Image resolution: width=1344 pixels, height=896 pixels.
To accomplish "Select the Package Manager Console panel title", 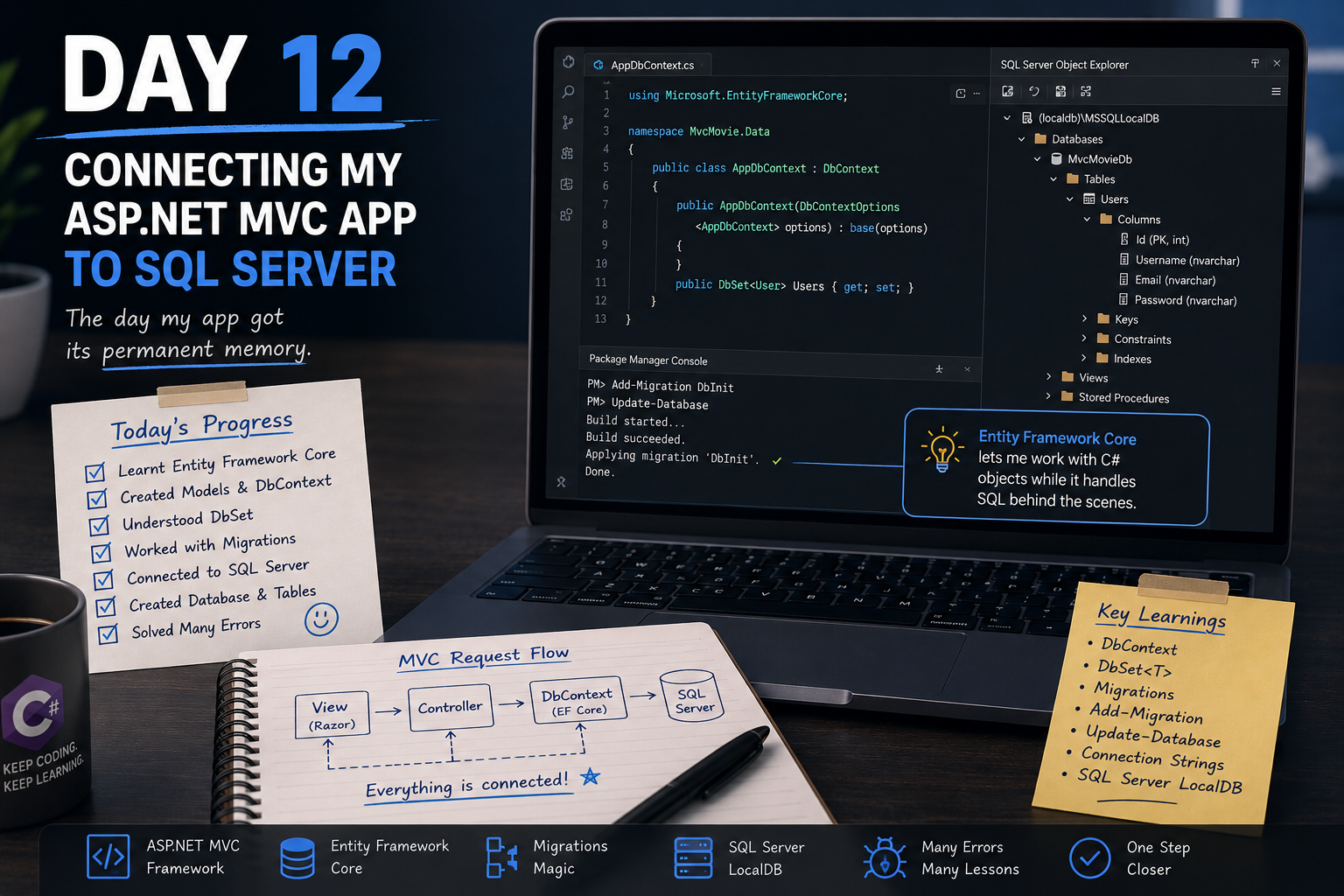I will tap(648, 360).
